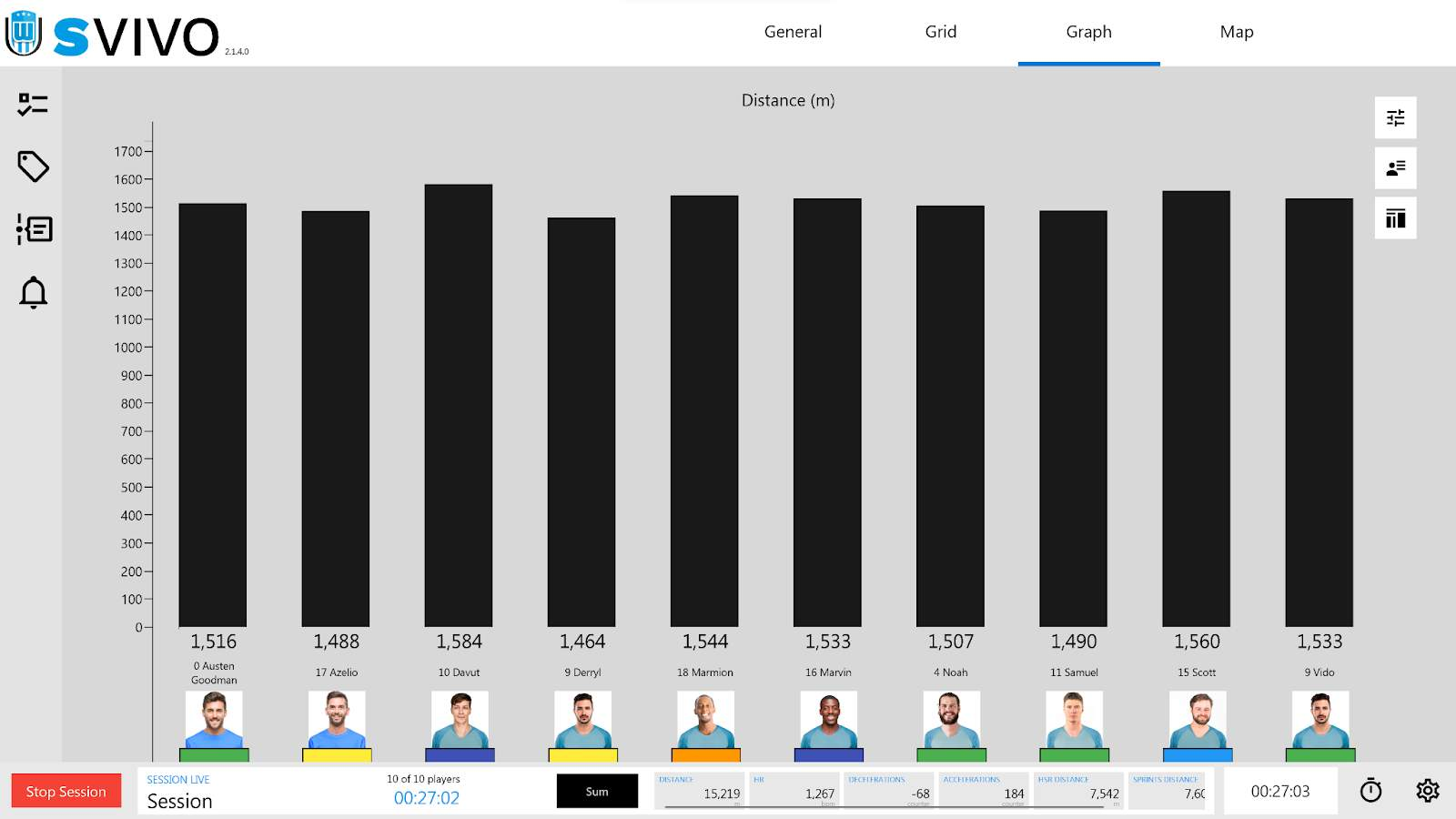Click Davut's 1,584 distance bar

(459, 406)
